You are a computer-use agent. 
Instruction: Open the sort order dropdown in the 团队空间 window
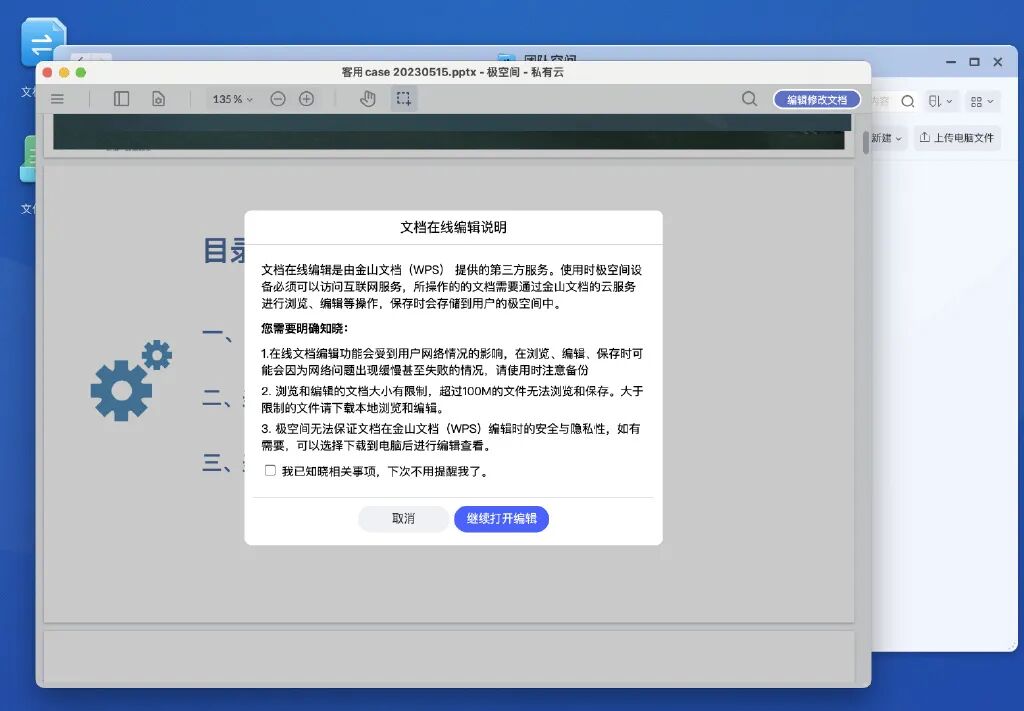tap(940, 101)
